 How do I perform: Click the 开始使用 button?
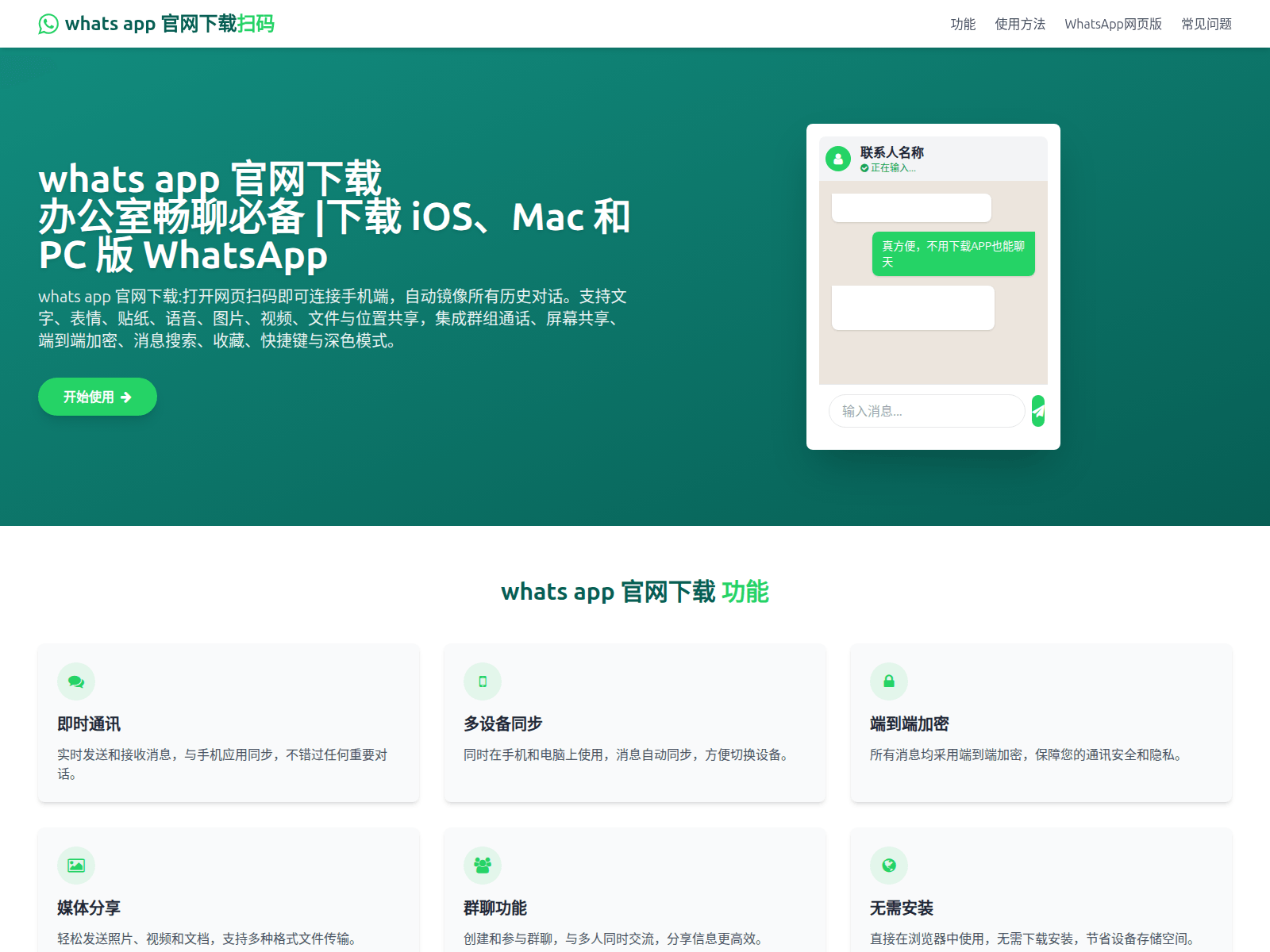(98, 397)
